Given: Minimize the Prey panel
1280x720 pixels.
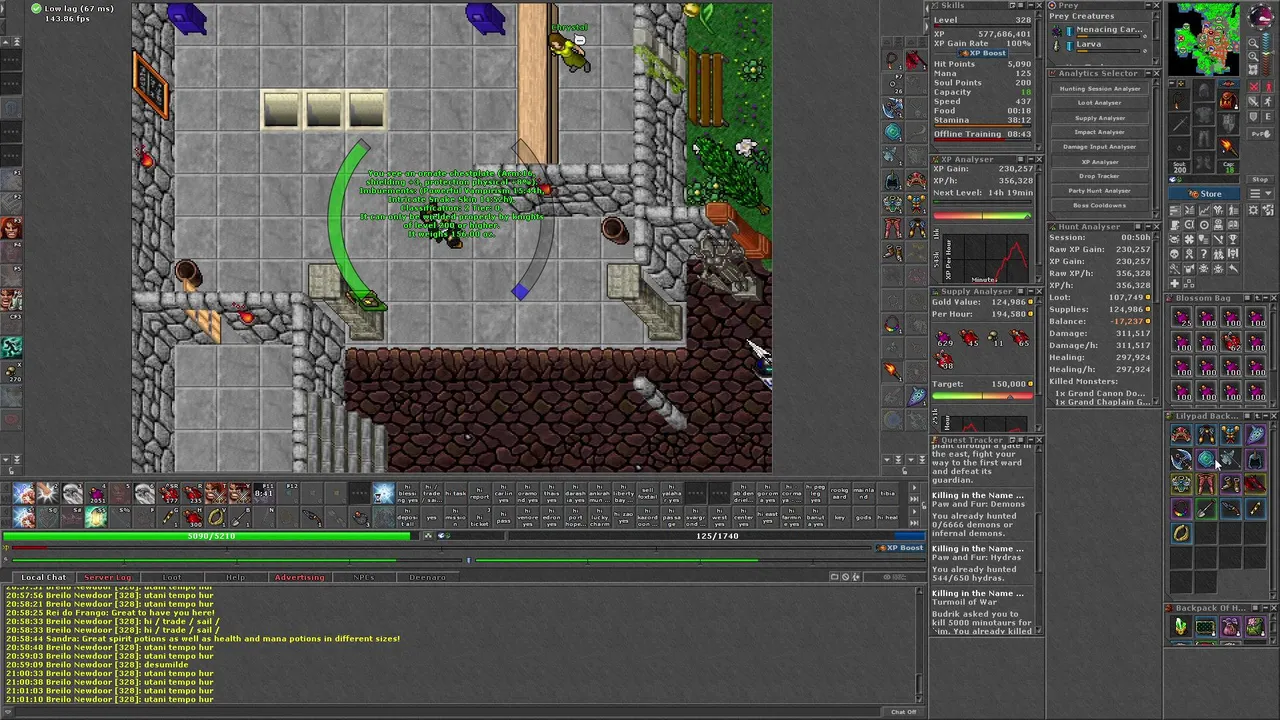Looking at the screenshot, I should click(1148, 5).
